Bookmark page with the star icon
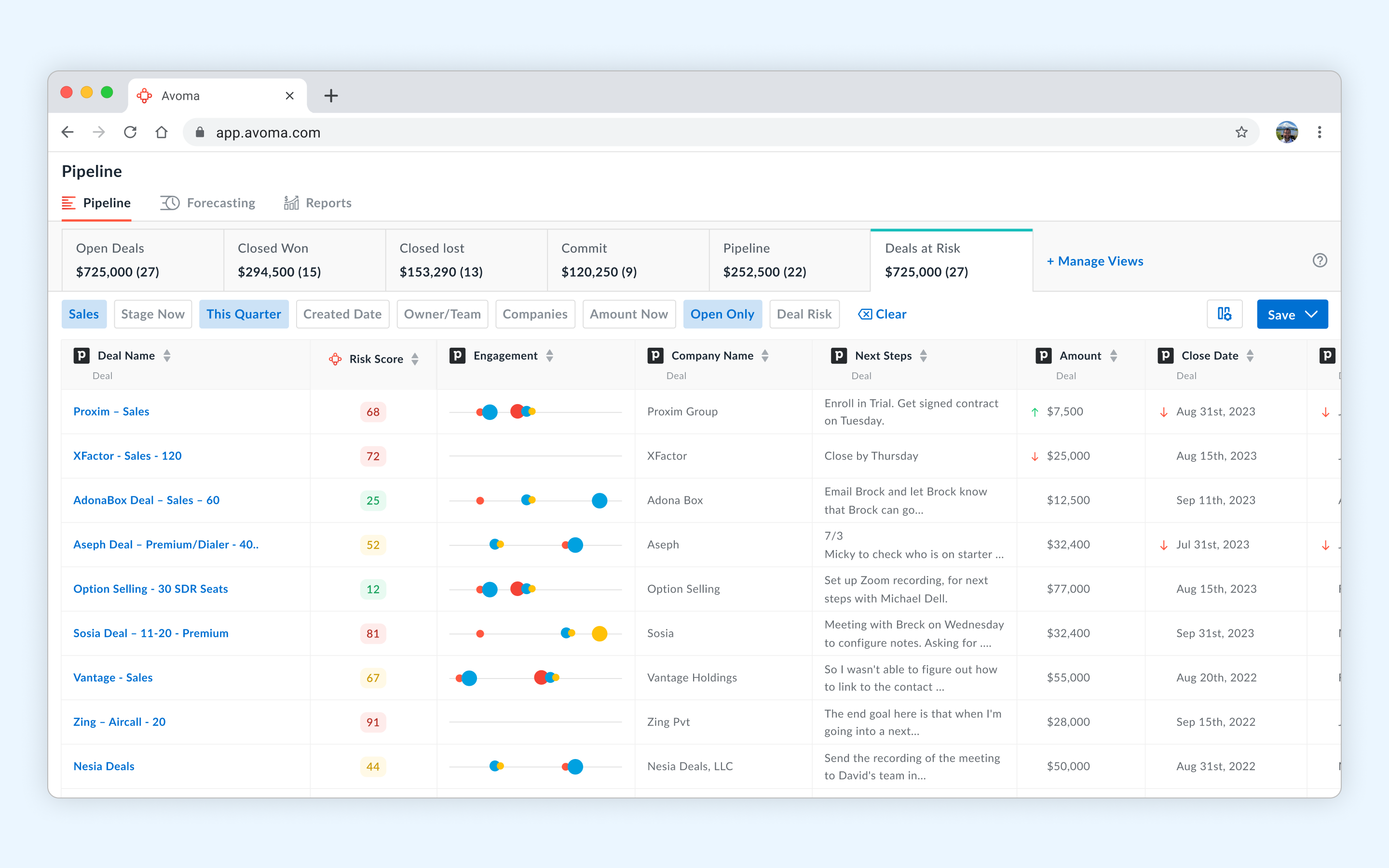 [1241, 132]
